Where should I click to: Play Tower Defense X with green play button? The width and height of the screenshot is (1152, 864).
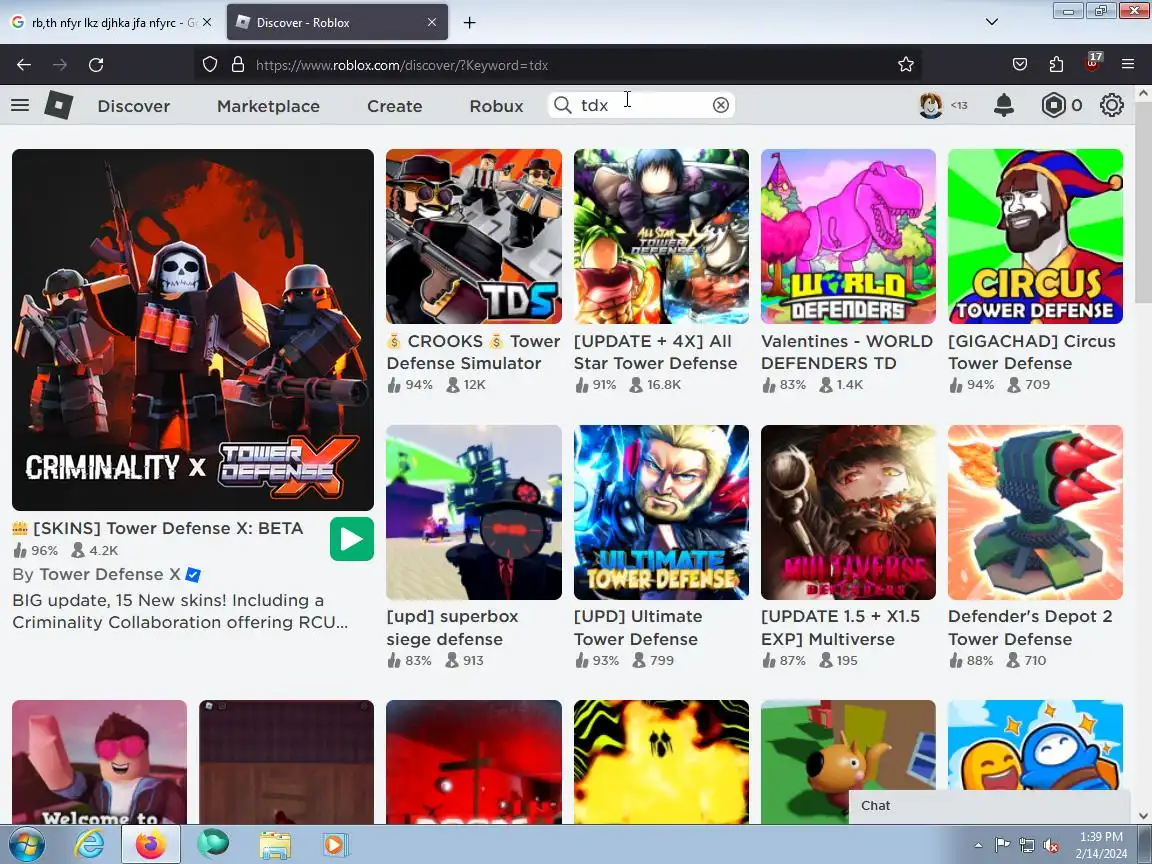click(352, 539)
